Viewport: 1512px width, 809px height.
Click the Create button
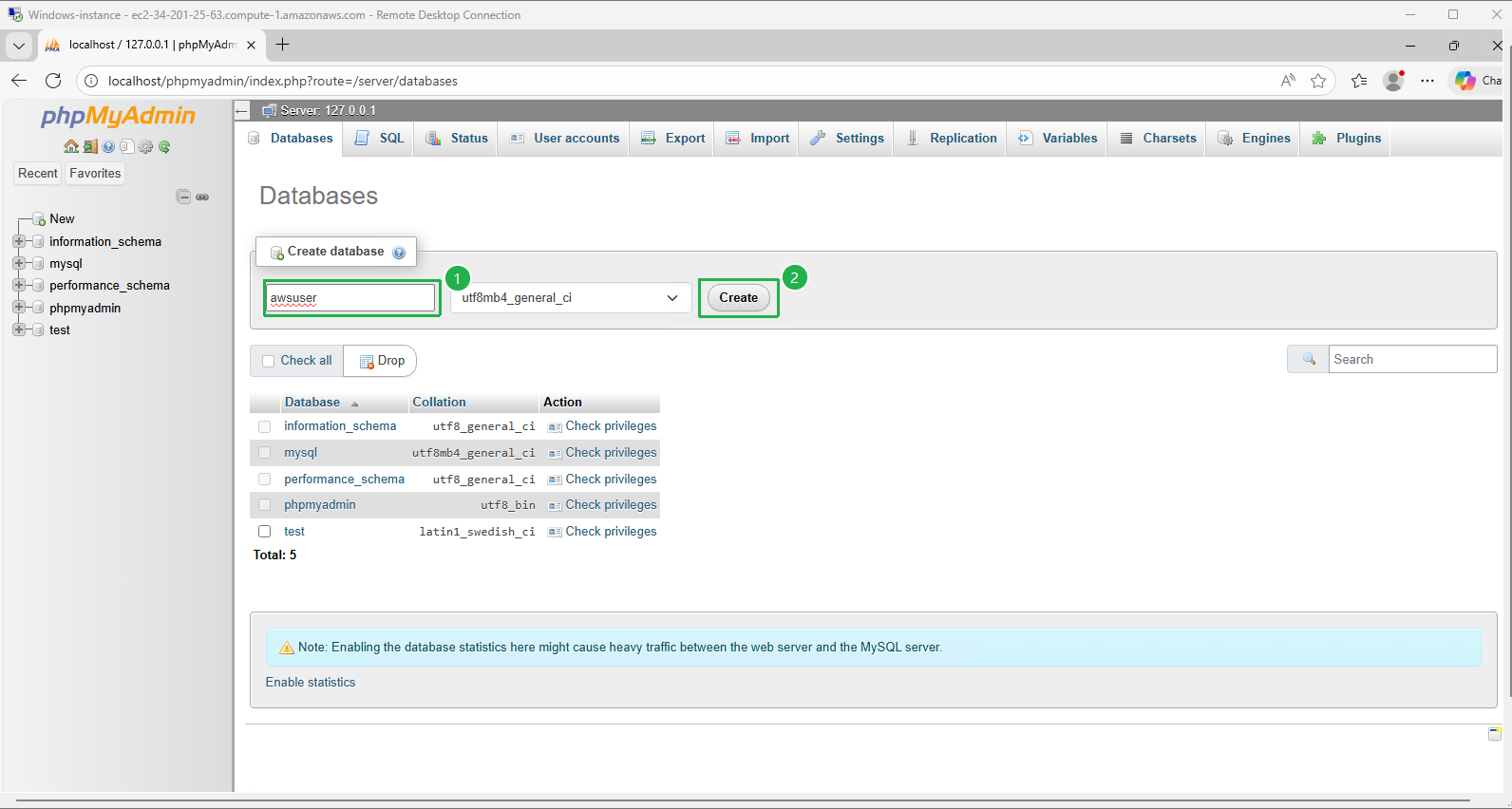738,298
